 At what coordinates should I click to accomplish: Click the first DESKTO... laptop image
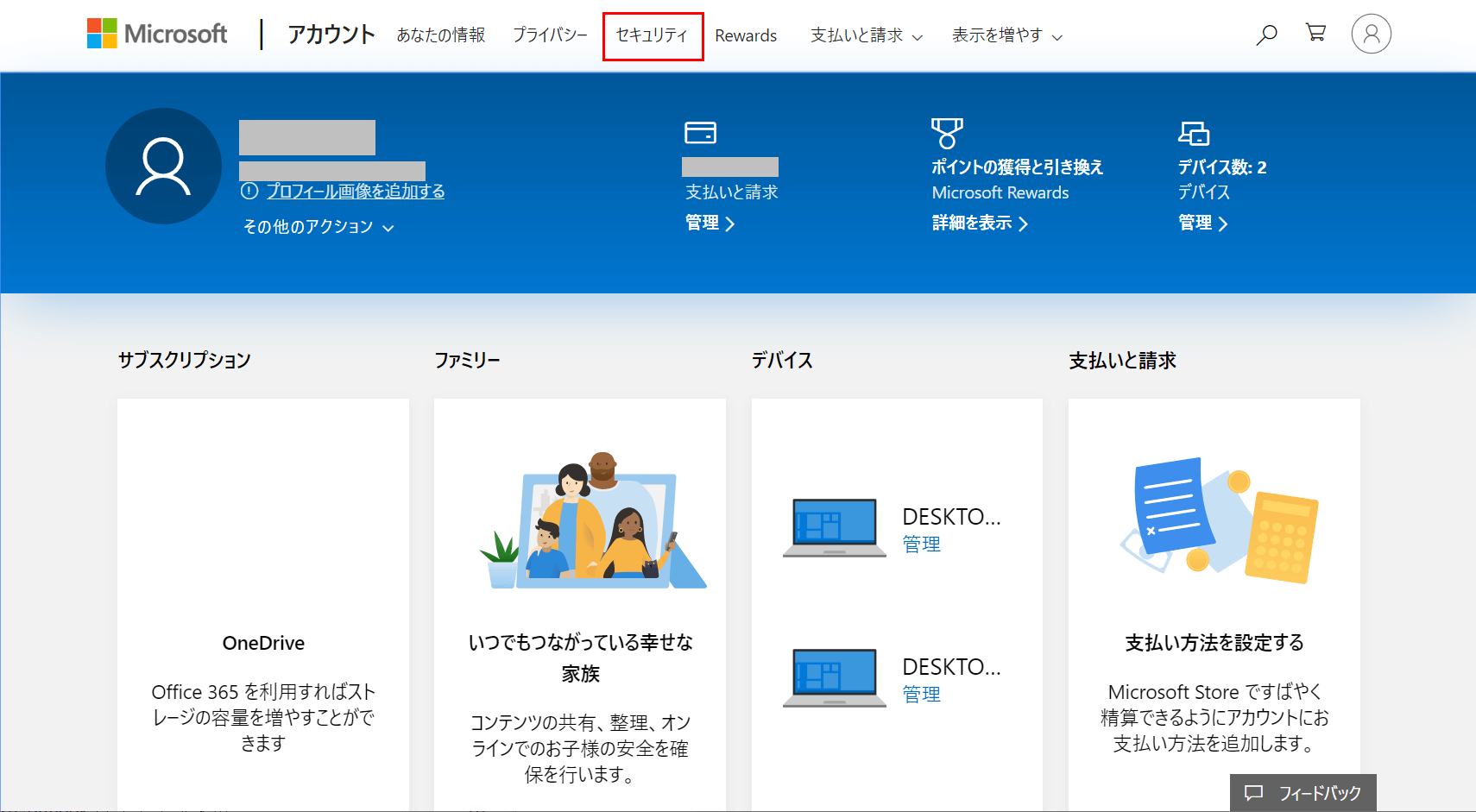coord(834,528)
